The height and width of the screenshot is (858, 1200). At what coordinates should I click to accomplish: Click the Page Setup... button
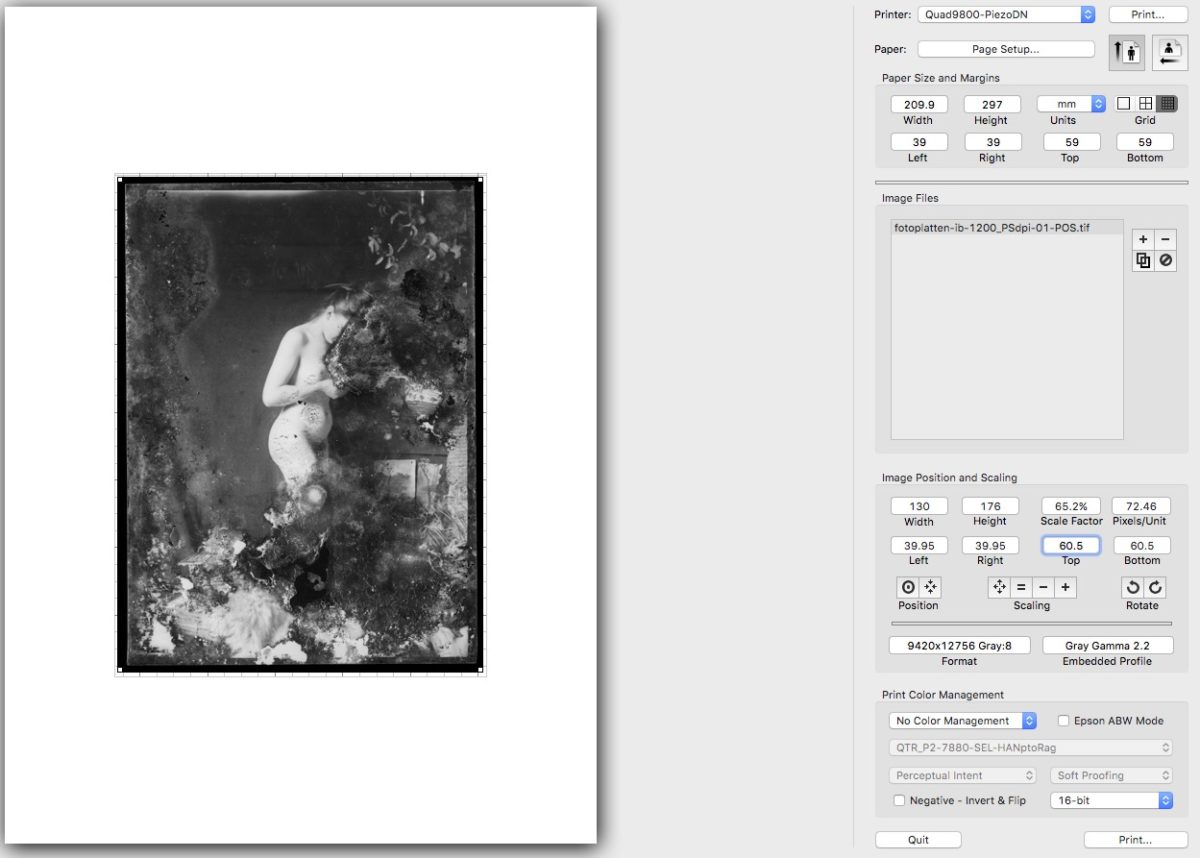[1005, 49]
